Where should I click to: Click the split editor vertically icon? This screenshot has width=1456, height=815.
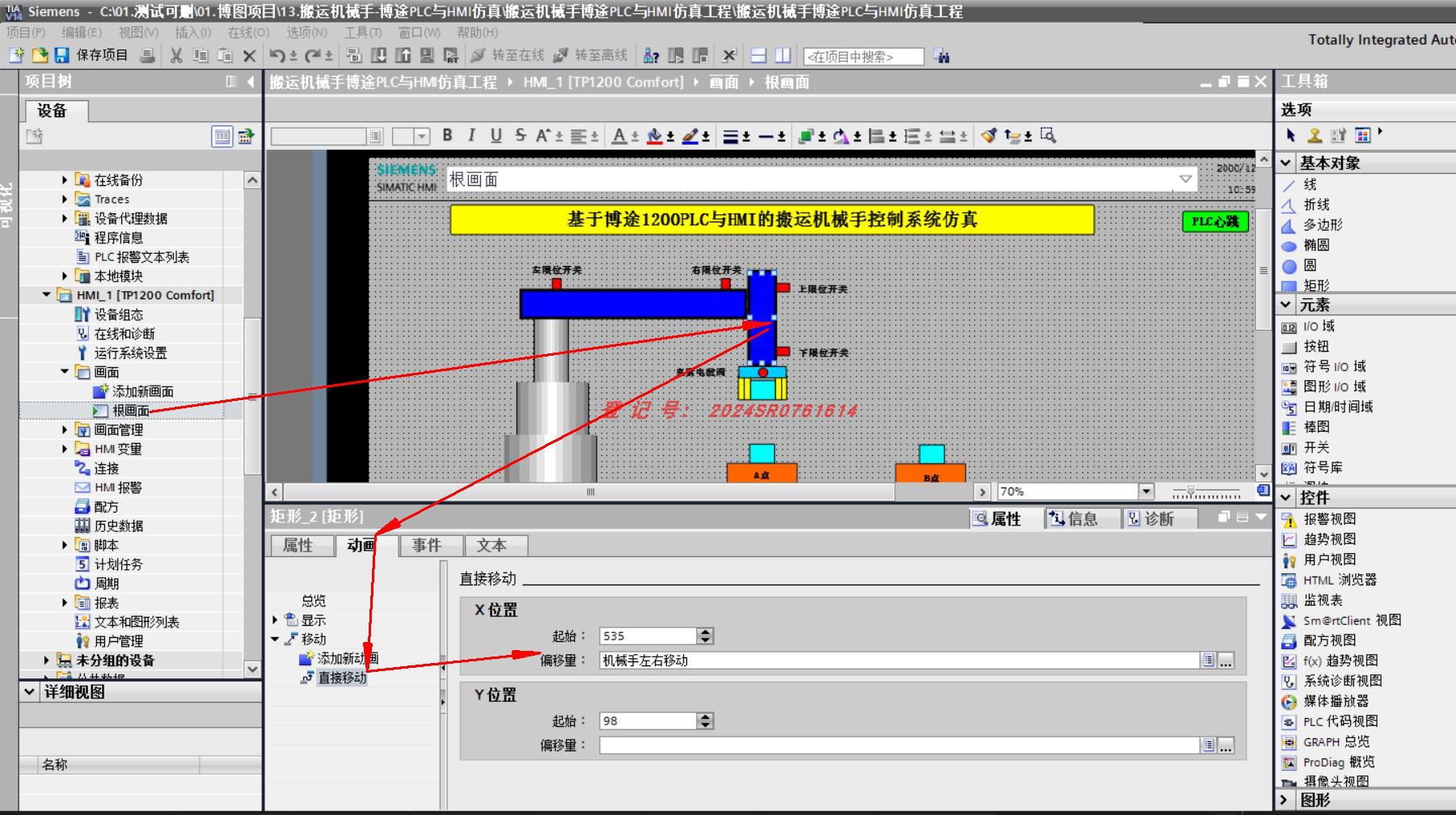pos(783,55)
